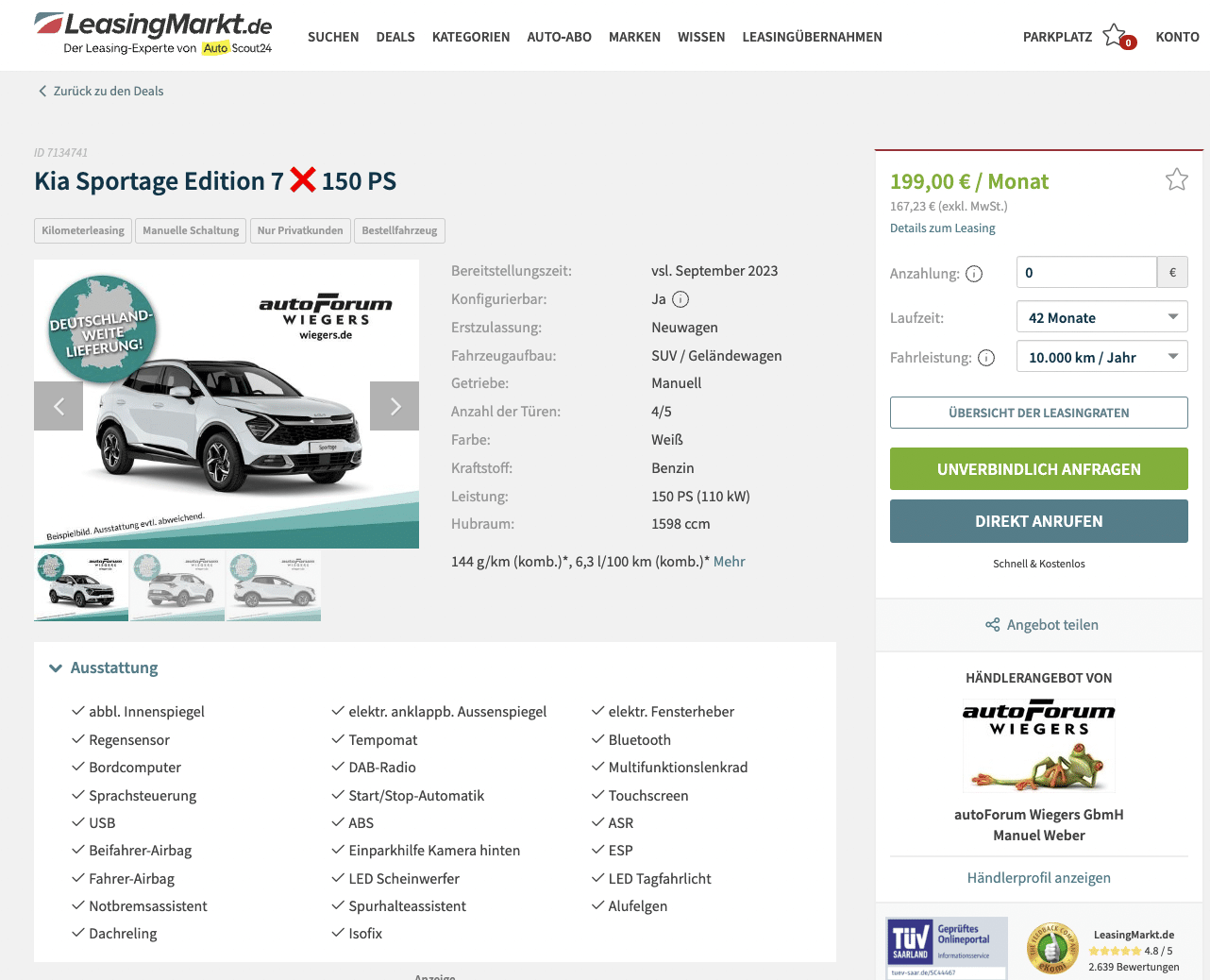Screen dimensions: 1210x980
Task: Click the LED Tagfahrlicht equipment entry
Action: pyautogui.click(x=660, y=879)
